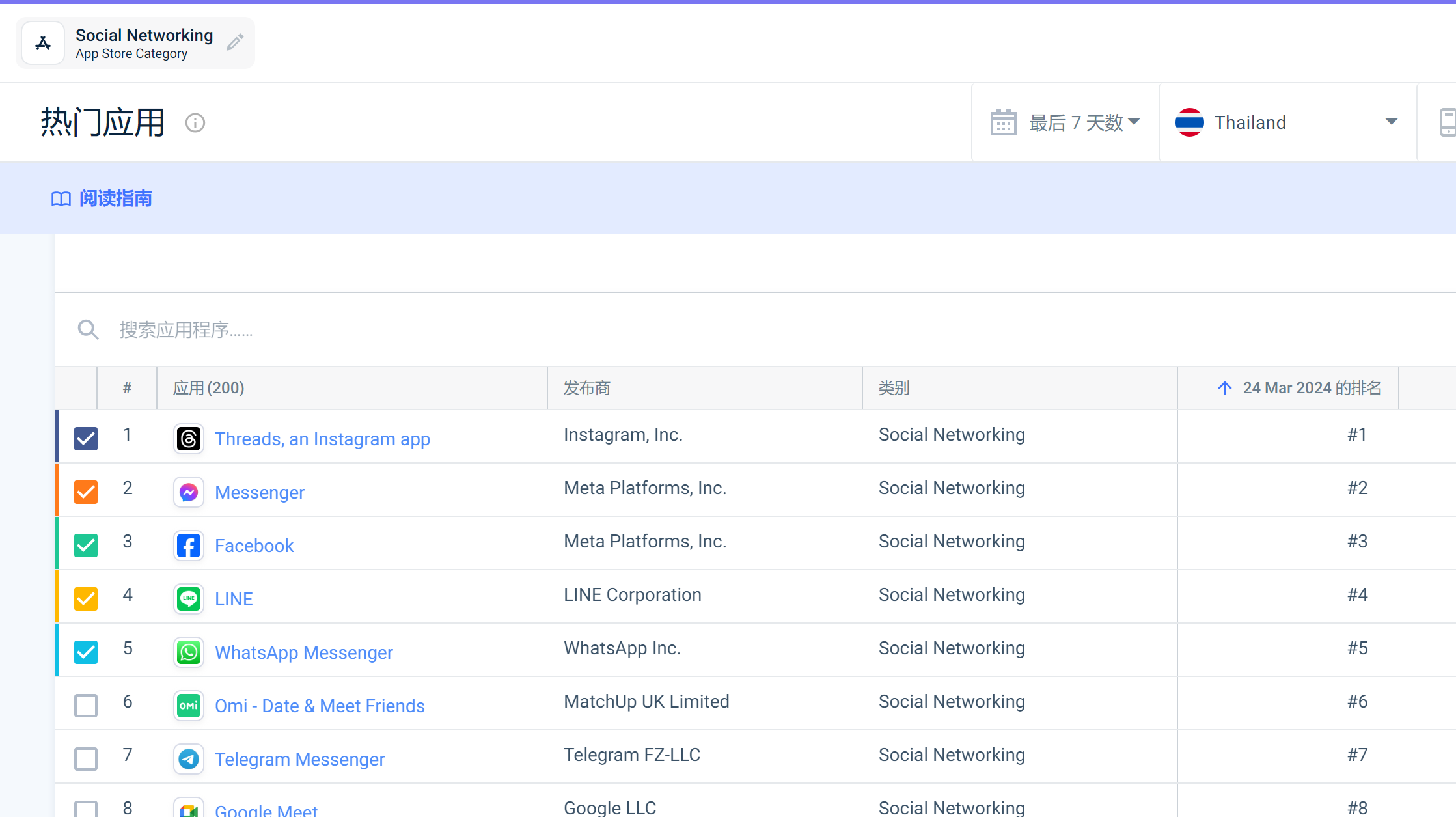Image resolution: width=1456 pixels, height=817 pixels.
Task: Open the Google Meet link
Action: pos(266,810)
